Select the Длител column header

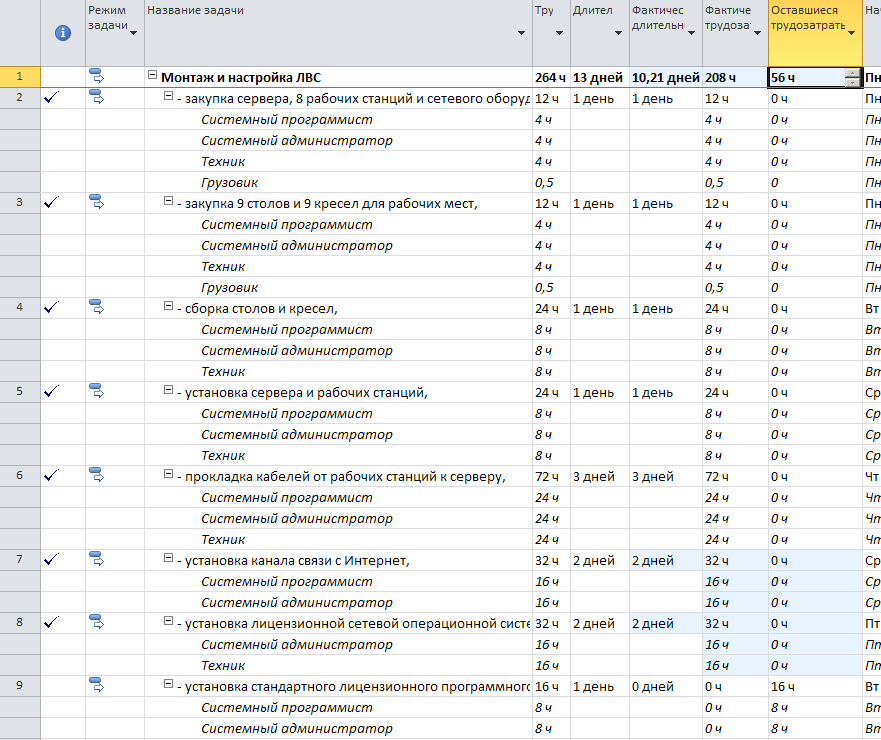point(600,33)
